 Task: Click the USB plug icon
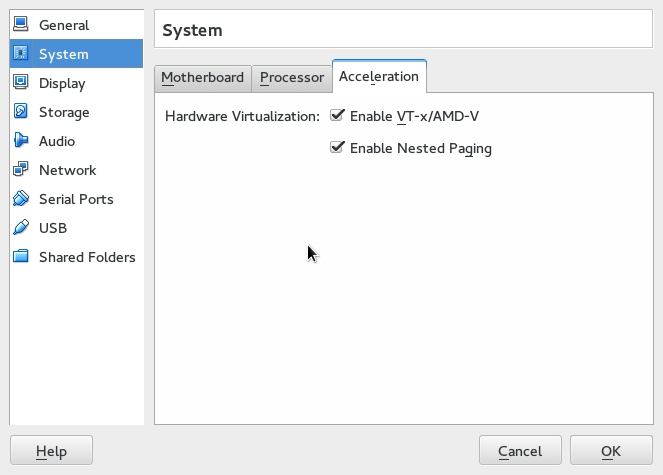coord(21,228)
